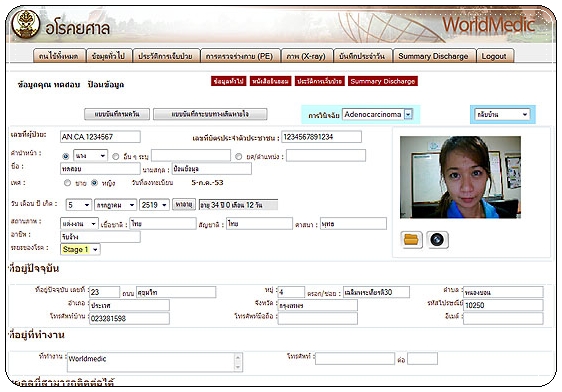This screenshot has height=392, width=562.
Task: Select the title prefix radio button
Action: 66,156
